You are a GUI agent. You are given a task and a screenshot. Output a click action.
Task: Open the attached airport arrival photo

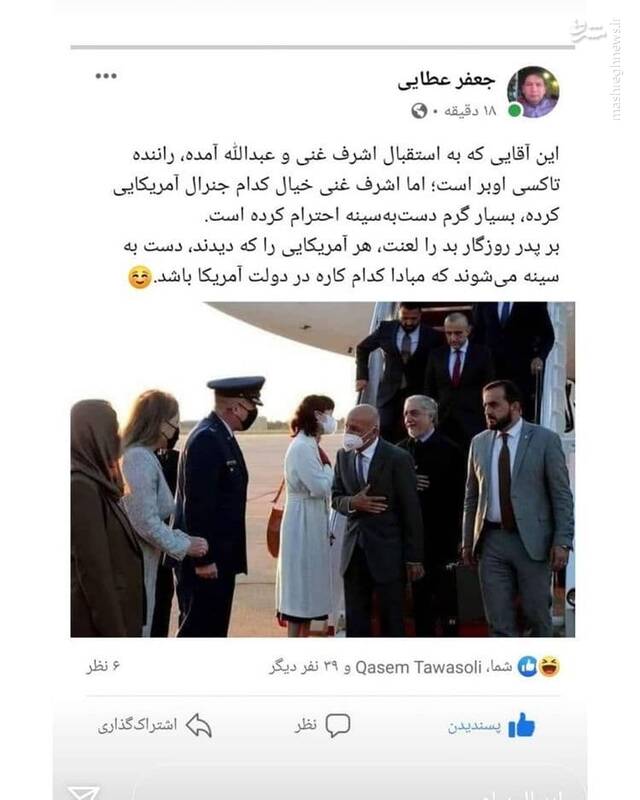(x=323, y=469)
